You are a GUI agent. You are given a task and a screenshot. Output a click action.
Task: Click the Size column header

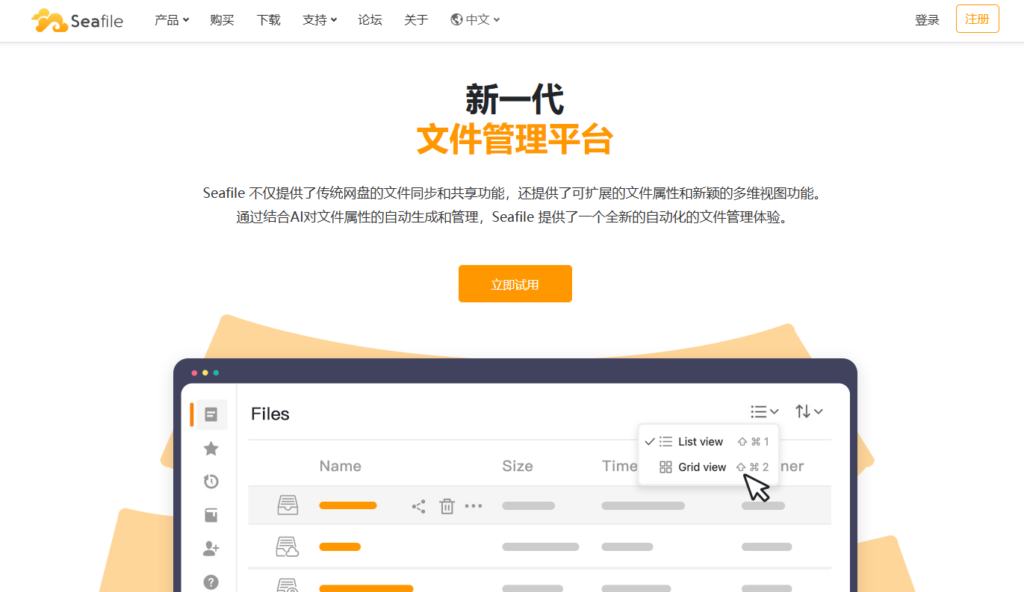[517, 466]
